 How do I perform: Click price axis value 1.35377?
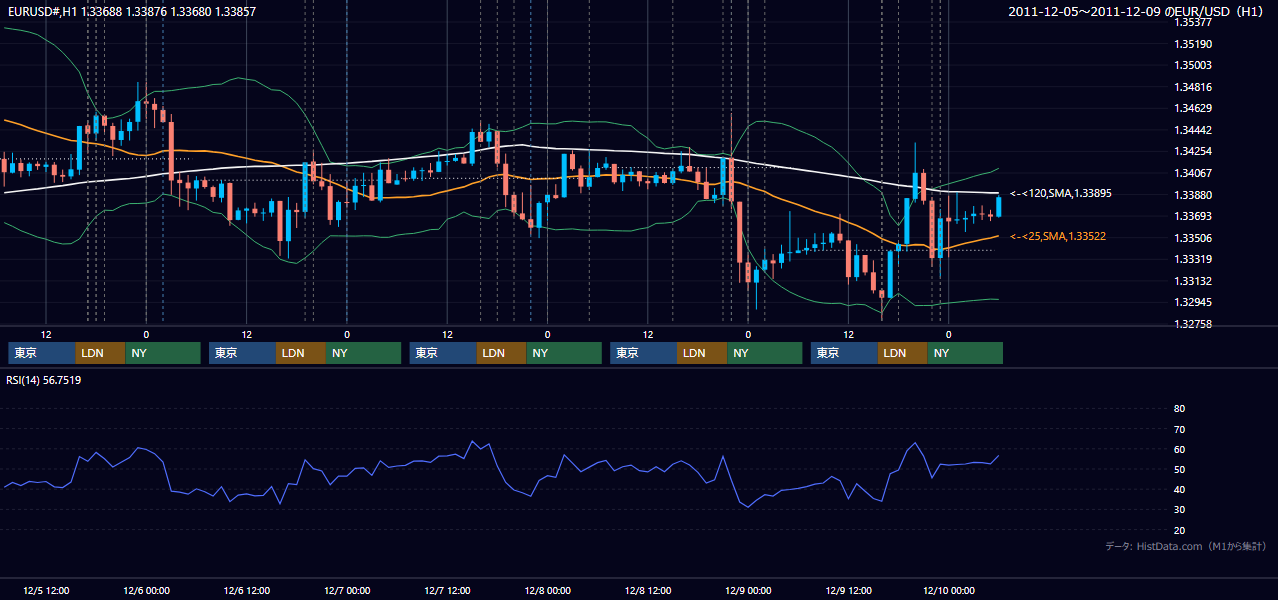pos(1193,22)
